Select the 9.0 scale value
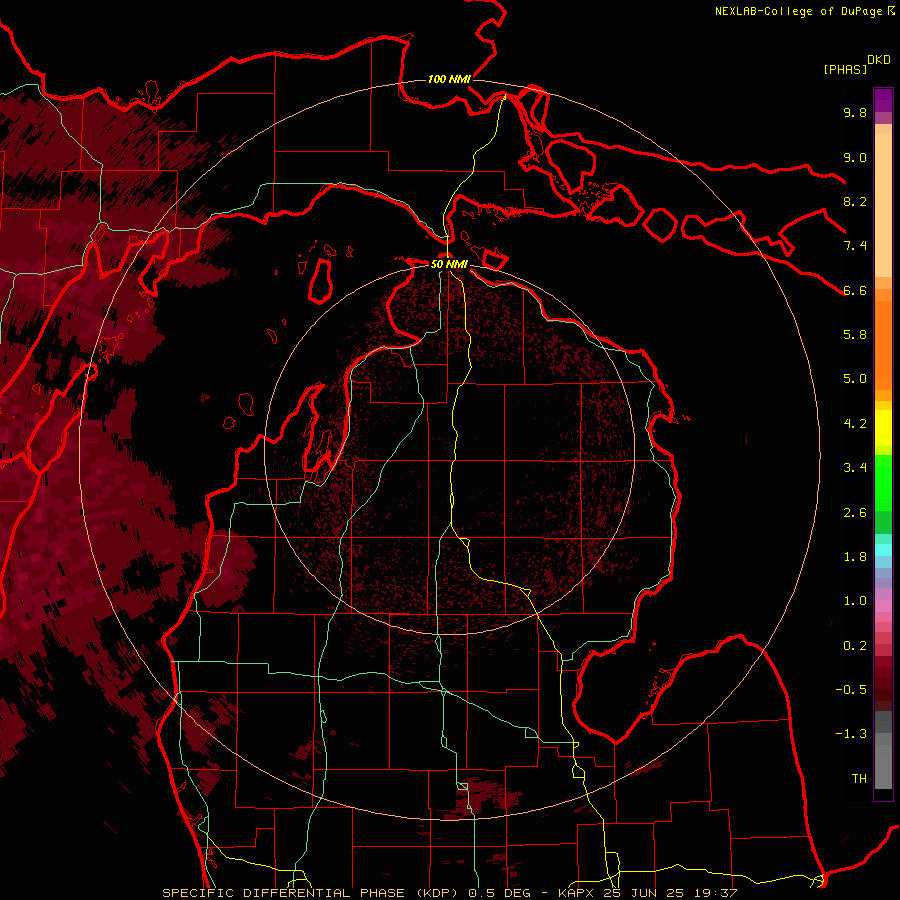 click(855, 157)
